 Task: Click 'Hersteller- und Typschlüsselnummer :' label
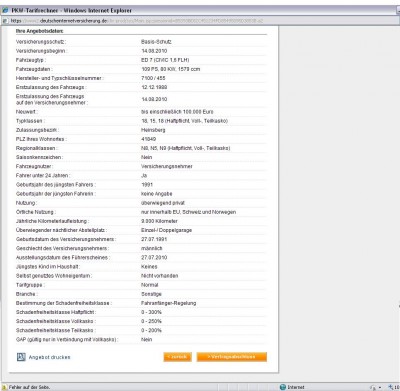[x=60, y=78]
